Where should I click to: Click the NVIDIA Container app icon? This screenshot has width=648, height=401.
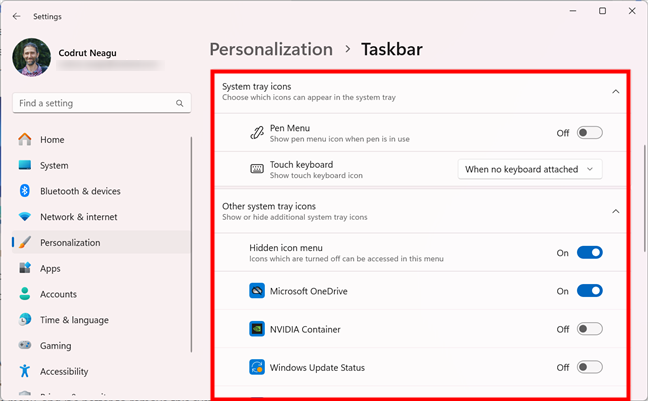[x=257, y=329]
